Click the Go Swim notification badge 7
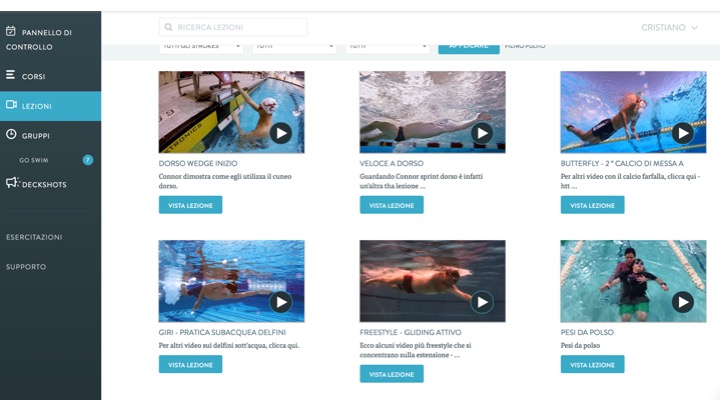 pos(88,160)
